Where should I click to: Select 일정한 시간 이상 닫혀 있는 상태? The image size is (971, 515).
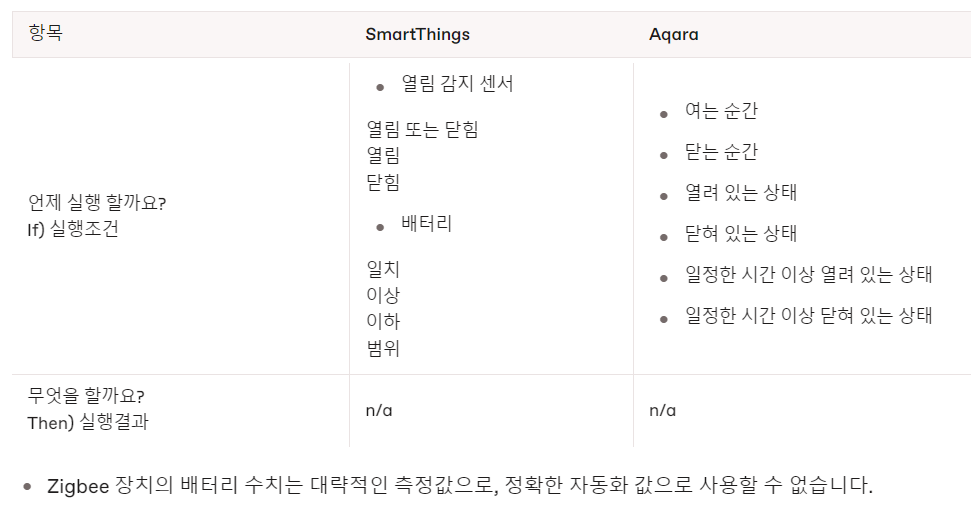pos(808,316)
